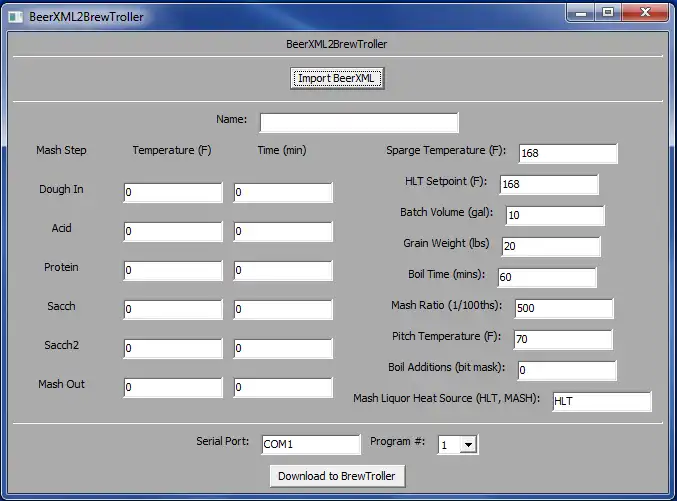Image resolution: width=677 pixels, height=501 pixels.
Task: Click the 'Name:' label
Action: (231, 119)
